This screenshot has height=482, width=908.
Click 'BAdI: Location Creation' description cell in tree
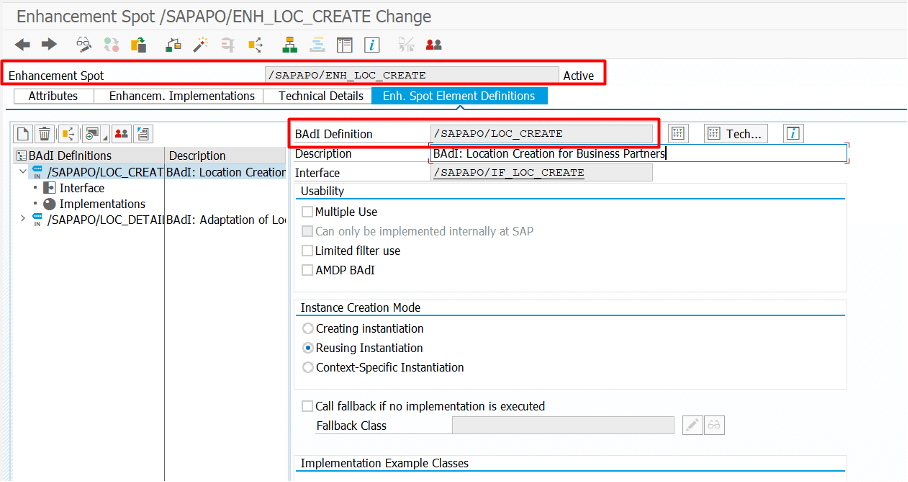pyautogui.click(x=226, y=172)
